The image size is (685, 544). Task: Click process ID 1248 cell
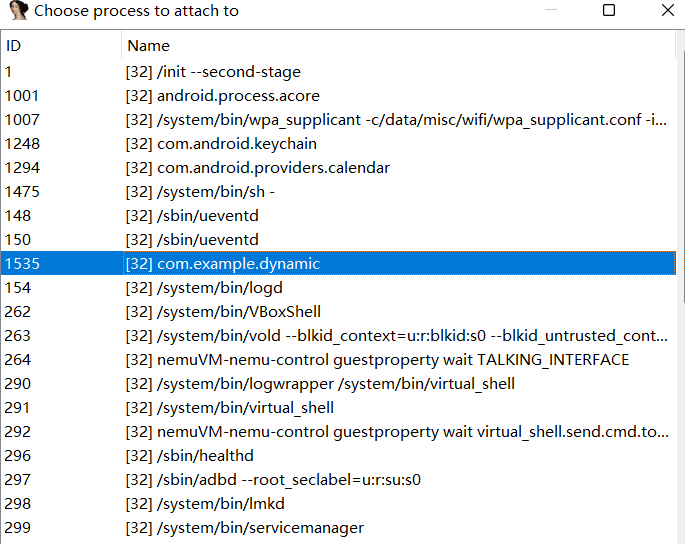[x=22, y=144]
